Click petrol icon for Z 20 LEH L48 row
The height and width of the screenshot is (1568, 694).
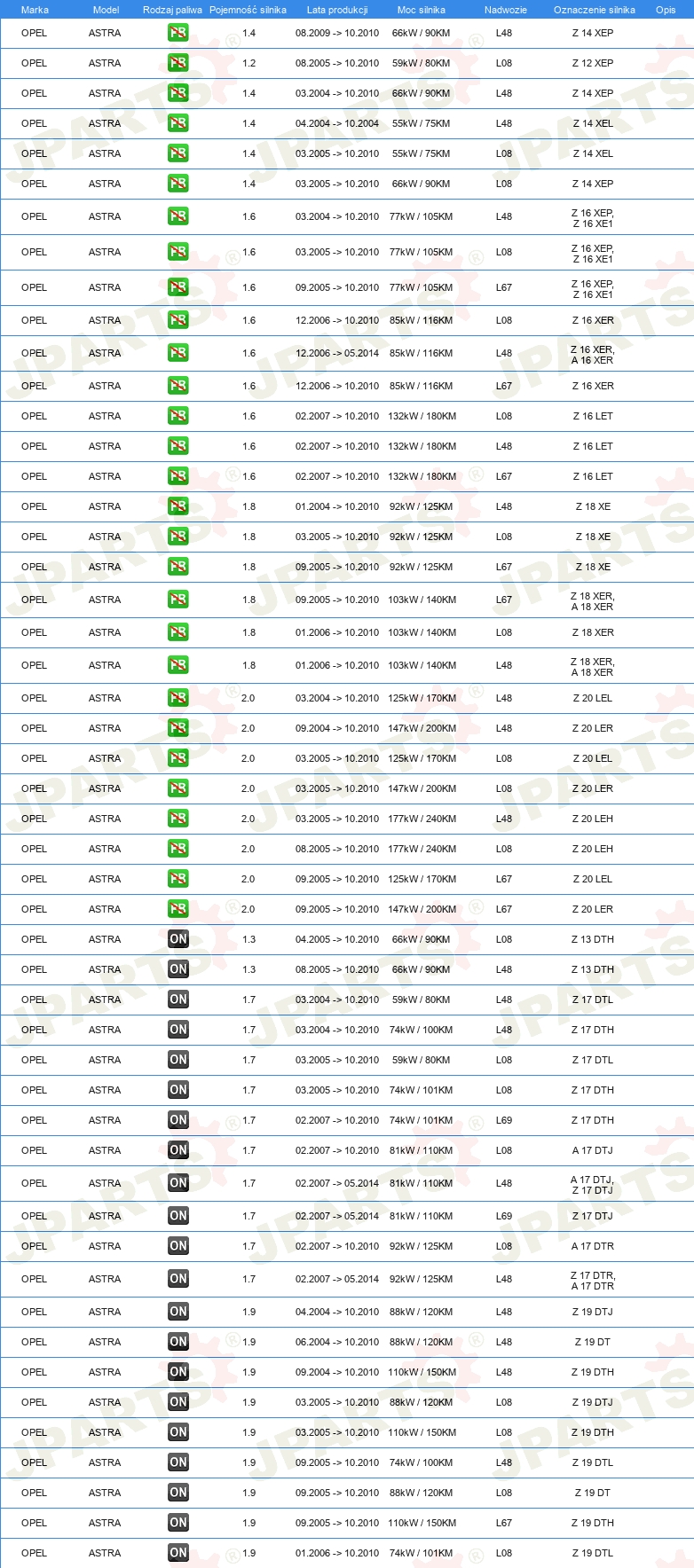178,819
